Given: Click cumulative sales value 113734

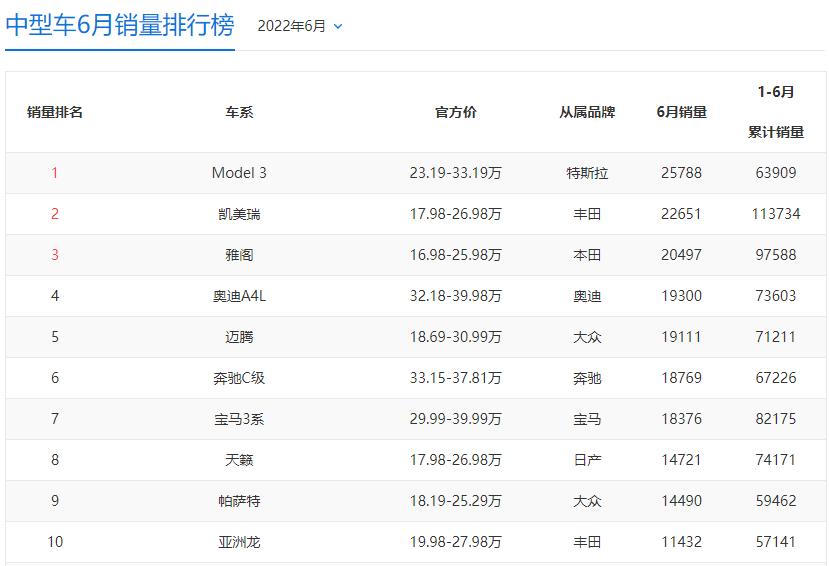Looking at the screenshot, I should (776, 214).
